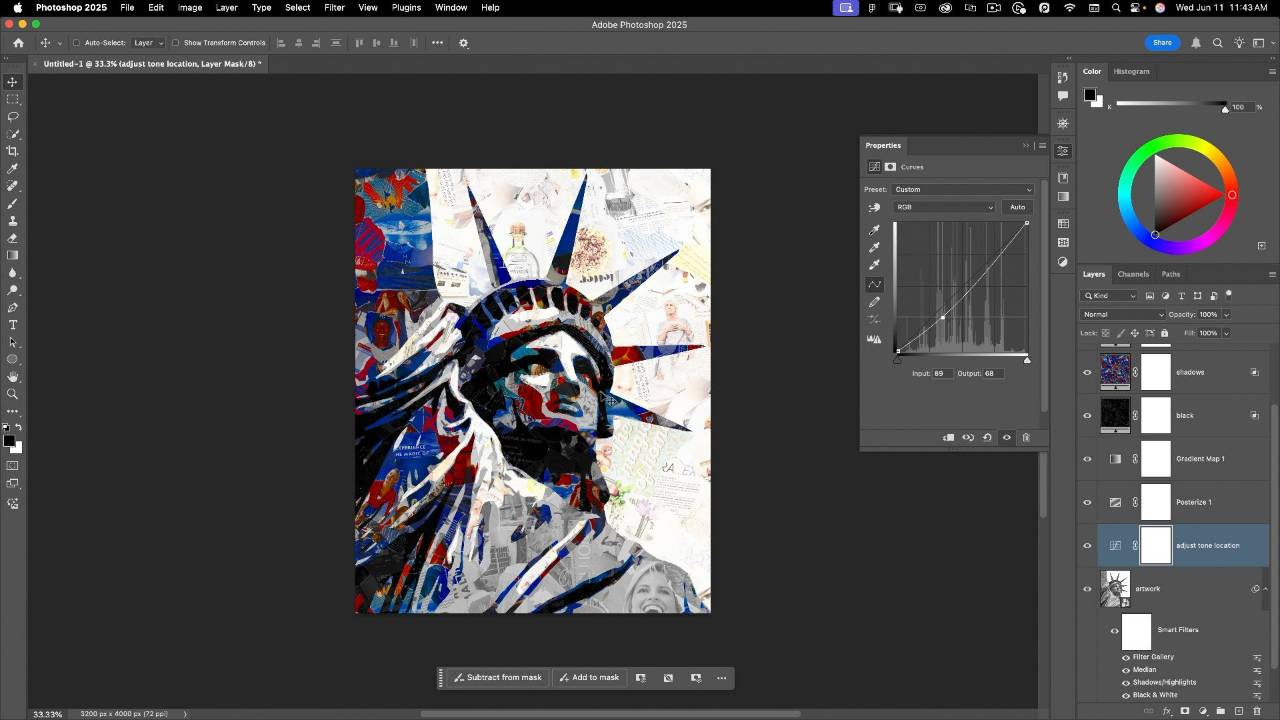Viewport: 1280px width, 720px height.
Task: Click the foreground color swatch in Color panel
Action: click(x=1090, y=96)
